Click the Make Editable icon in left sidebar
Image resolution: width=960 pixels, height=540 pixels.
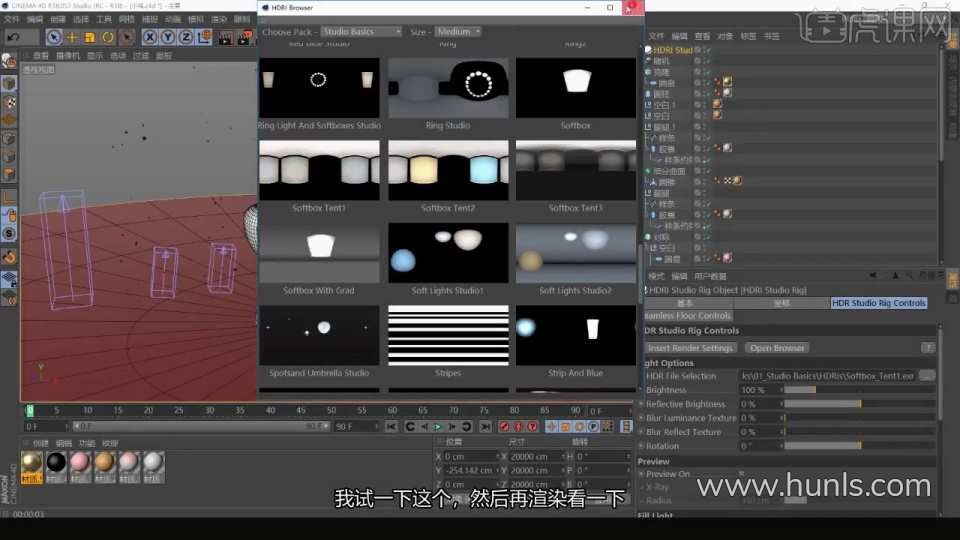click(x=9, y=61)
